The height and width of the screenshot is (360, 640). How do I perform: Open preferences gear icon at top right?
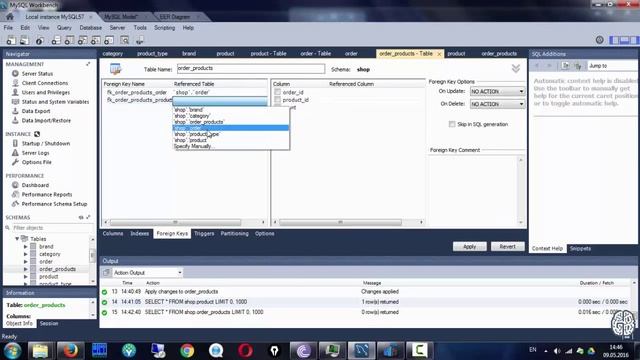pos(599,40)
